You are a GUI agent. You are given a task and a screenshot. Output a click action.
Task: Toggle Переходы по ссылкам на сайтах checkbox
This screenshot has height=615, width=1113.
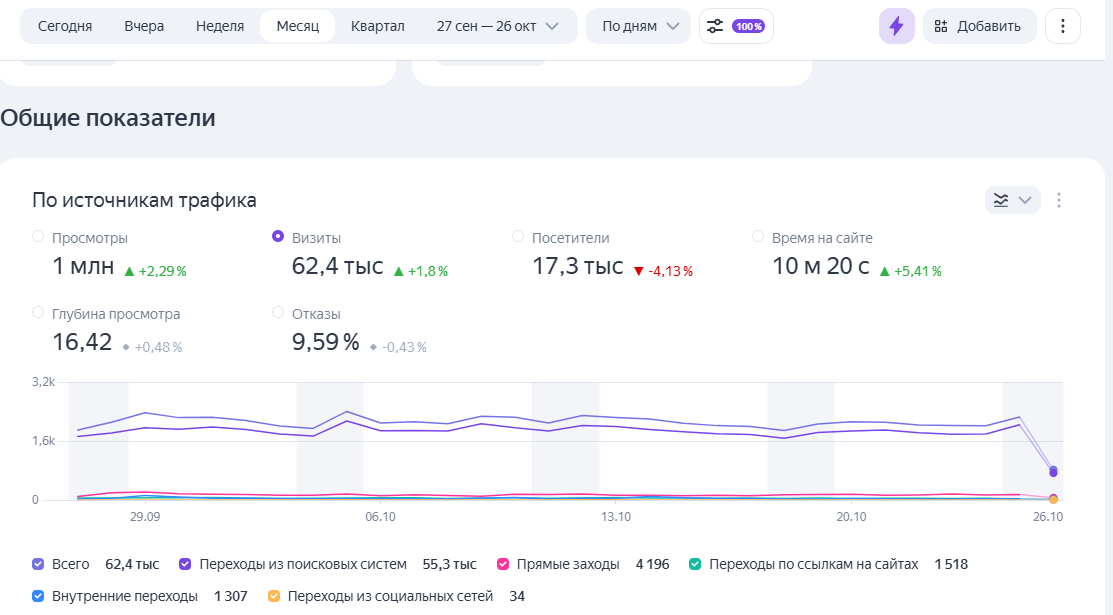coord(695,564)
